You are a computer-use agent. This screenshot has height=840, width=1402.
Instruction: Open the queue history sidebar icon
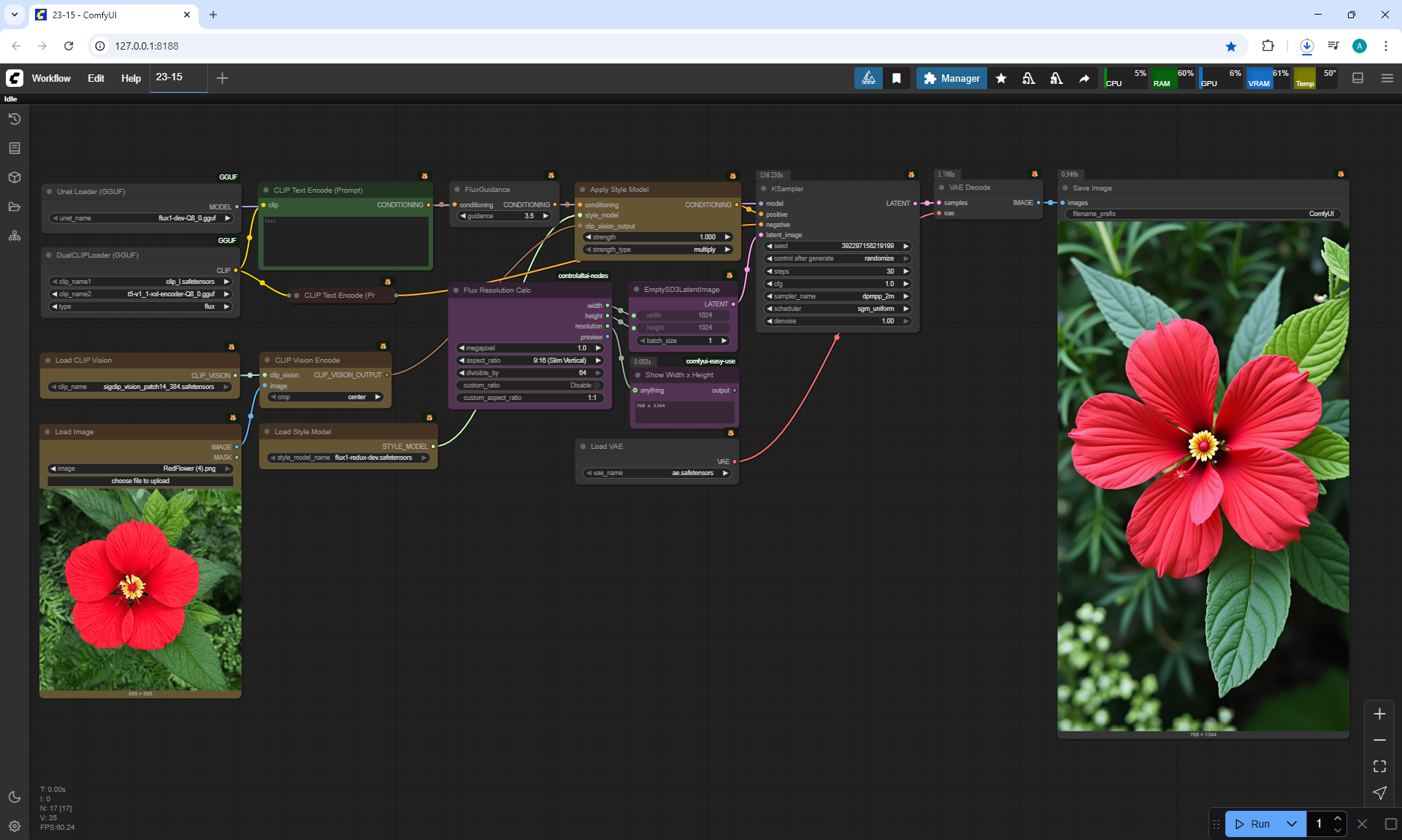[15, 119]
